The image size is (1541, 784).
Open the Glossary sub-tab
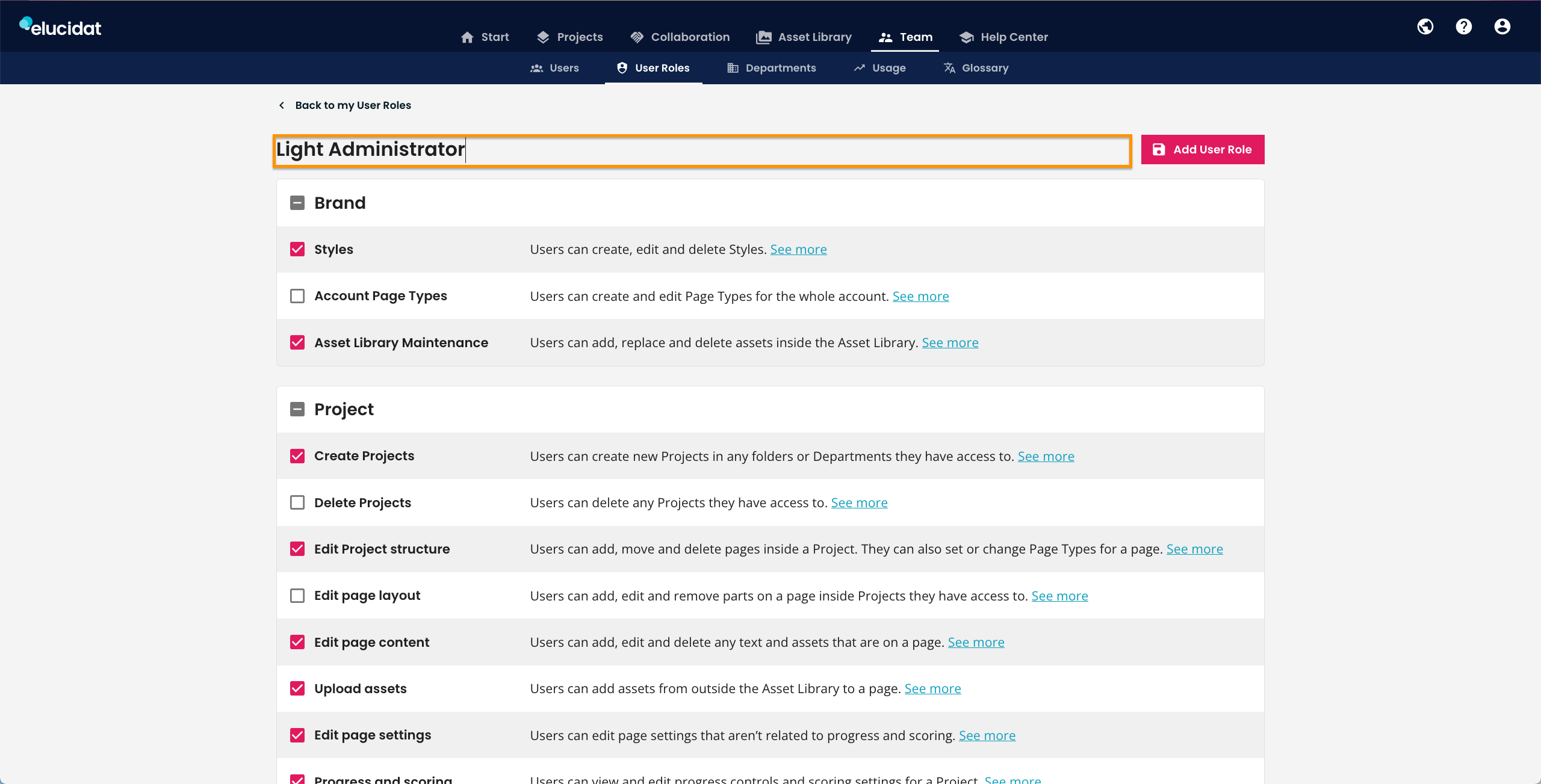coord(976,68)
